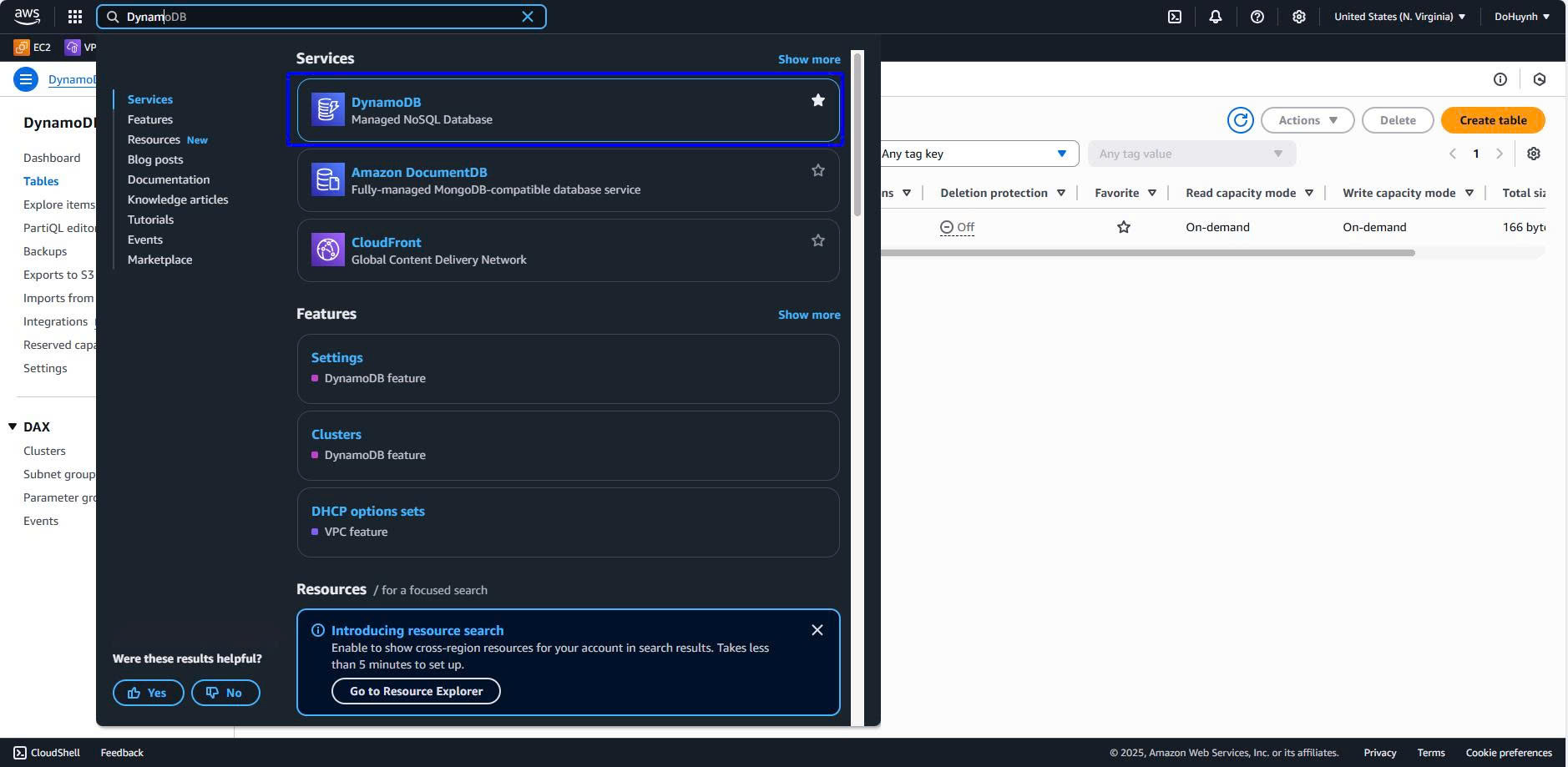
Task: Click the EC2 shortcut in favorites bar
Action: coord(33,48)
